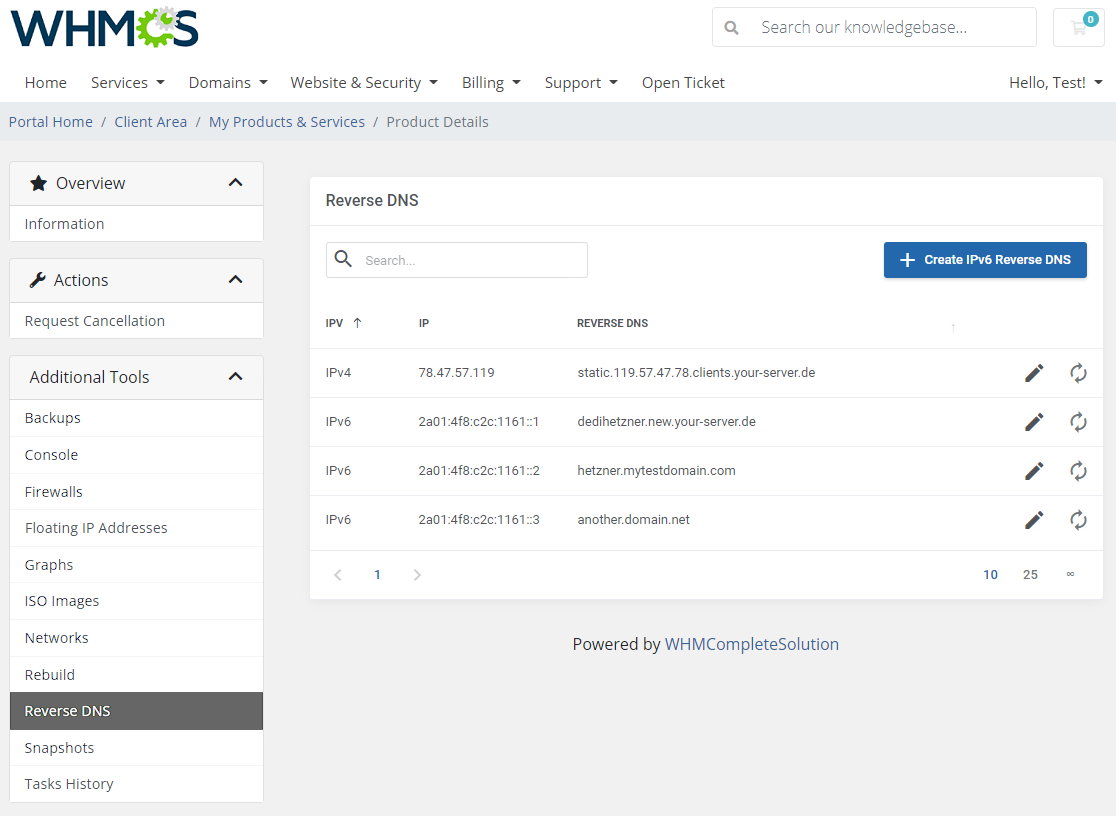Select Snapshots in the sidebar
1116x816 pixels.
tap(59, 747)
